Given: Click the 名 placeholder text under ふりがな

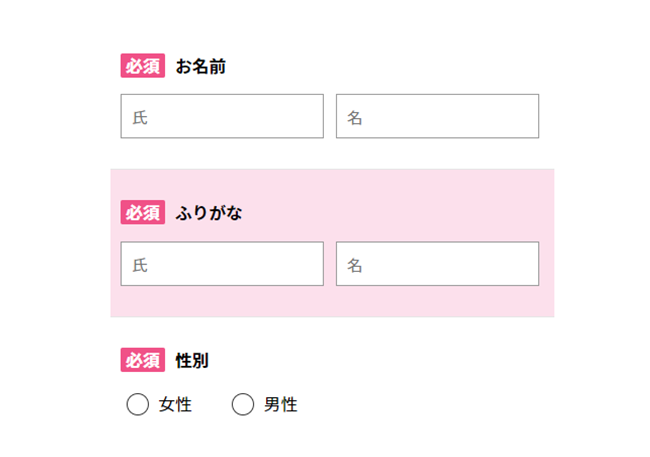Looking at the screenshot, I should pyautogui.click(x=355, y=265).
